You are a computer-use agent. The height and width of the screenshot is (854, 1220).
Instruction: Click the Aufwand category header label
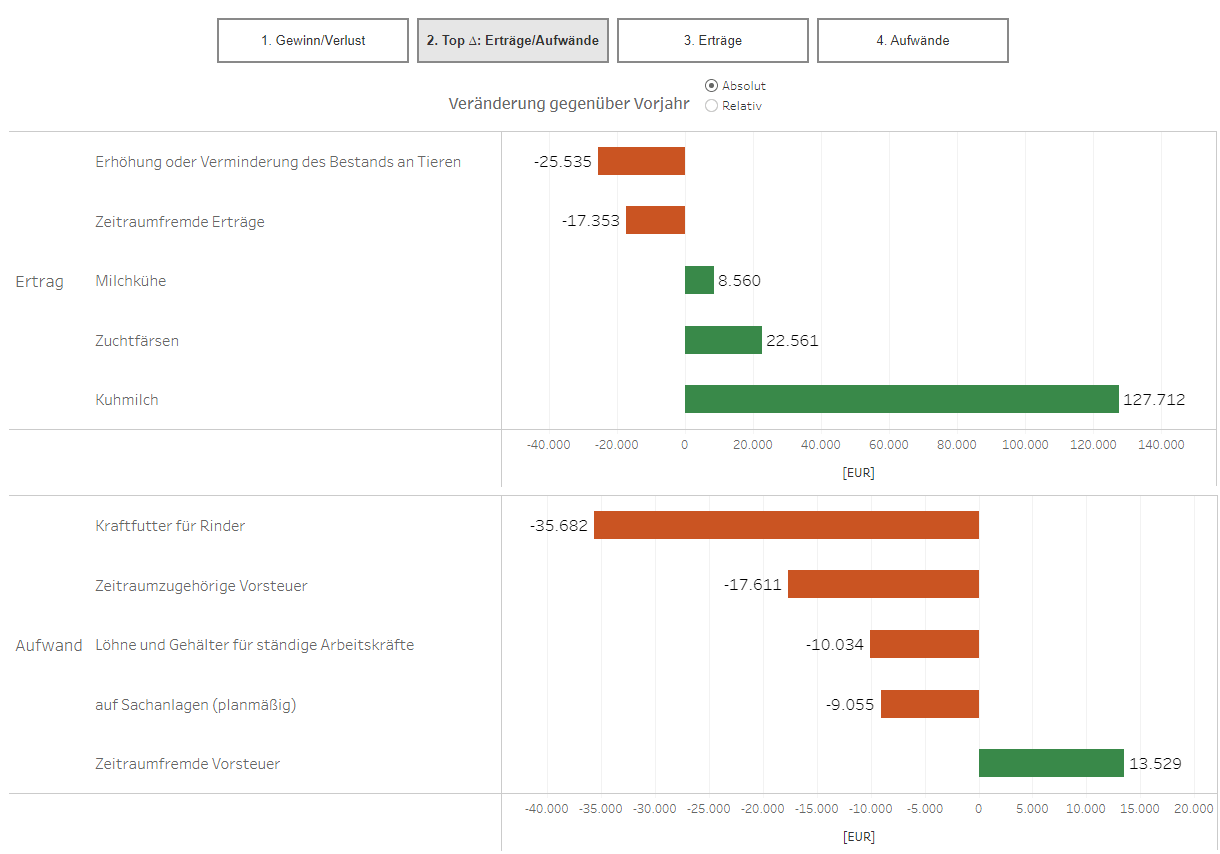pos(49,646)
